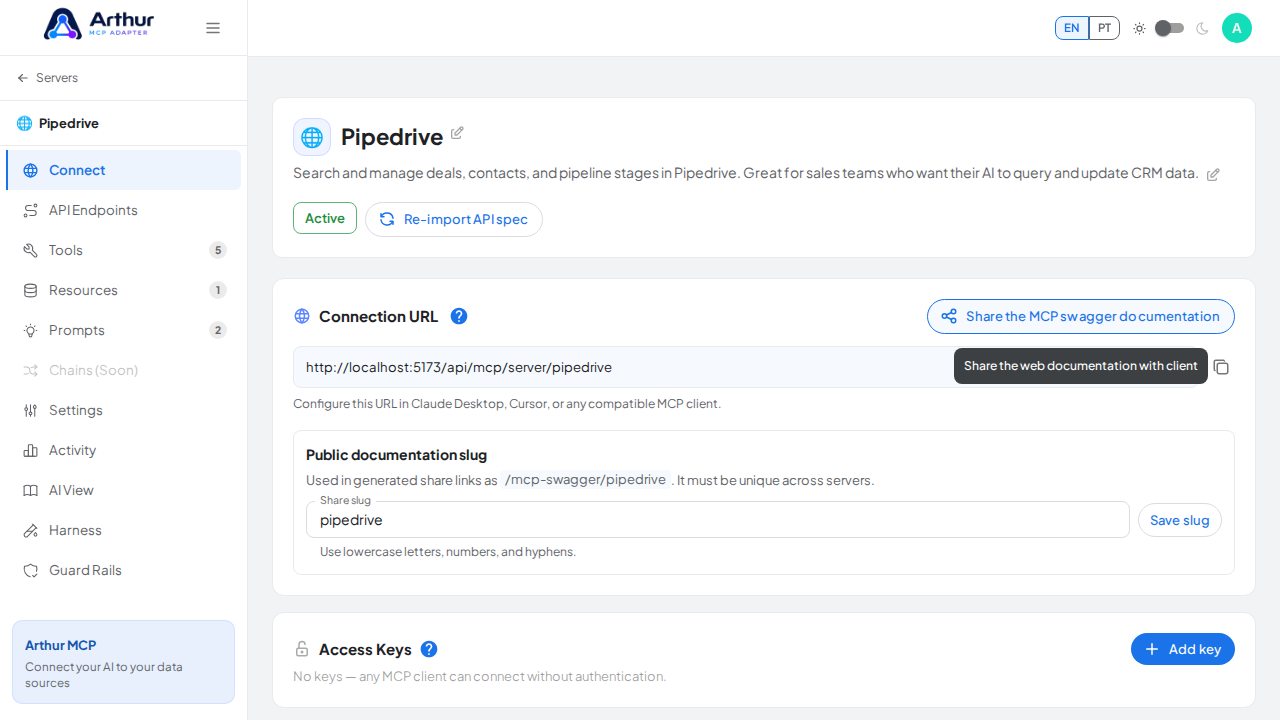Click the Save slug button
The width and height of the screenshot is (1280, 720).
[1180, 520]
